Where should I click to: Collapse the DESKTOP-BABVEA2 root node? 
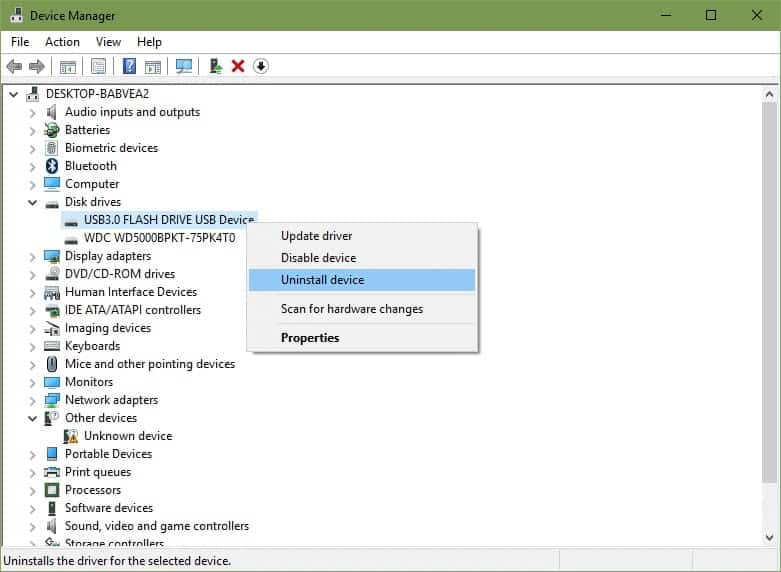point(13,94)
